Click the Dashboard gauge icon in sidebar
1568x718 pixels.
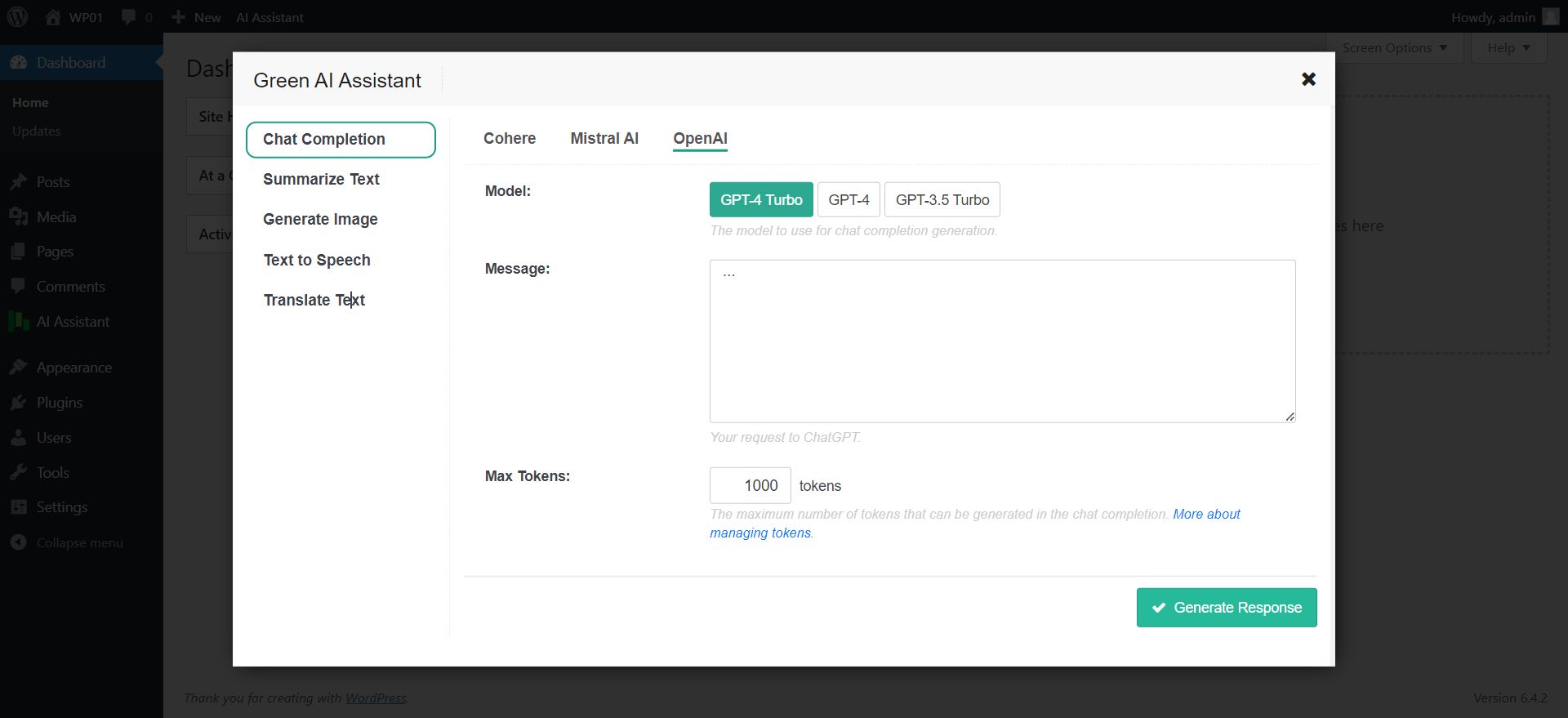(x=19, y=63)
